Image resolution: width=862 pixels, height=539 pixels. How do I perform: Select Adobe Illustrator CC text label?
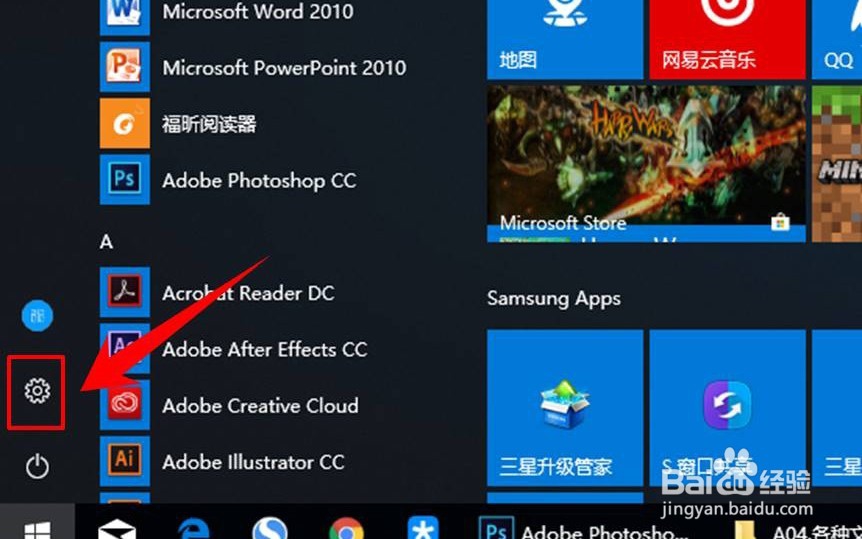pos(253,462)
